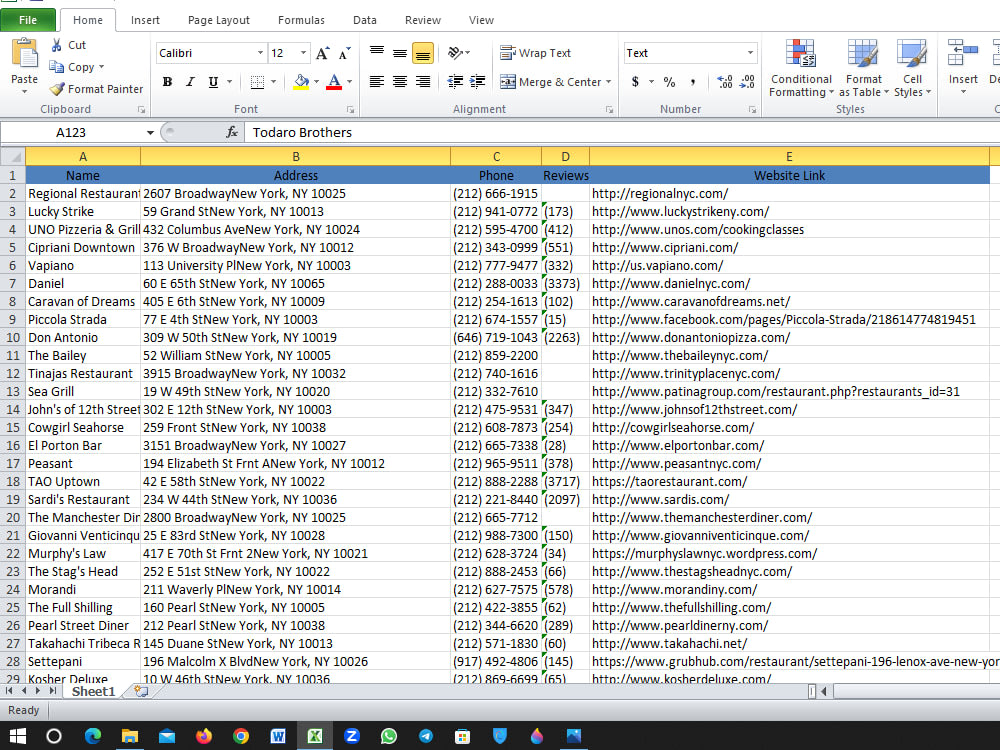Open Merge & Center dropdown arrow
The image size is (1000, 750).
pyautogui.click(x=608, y=82)
